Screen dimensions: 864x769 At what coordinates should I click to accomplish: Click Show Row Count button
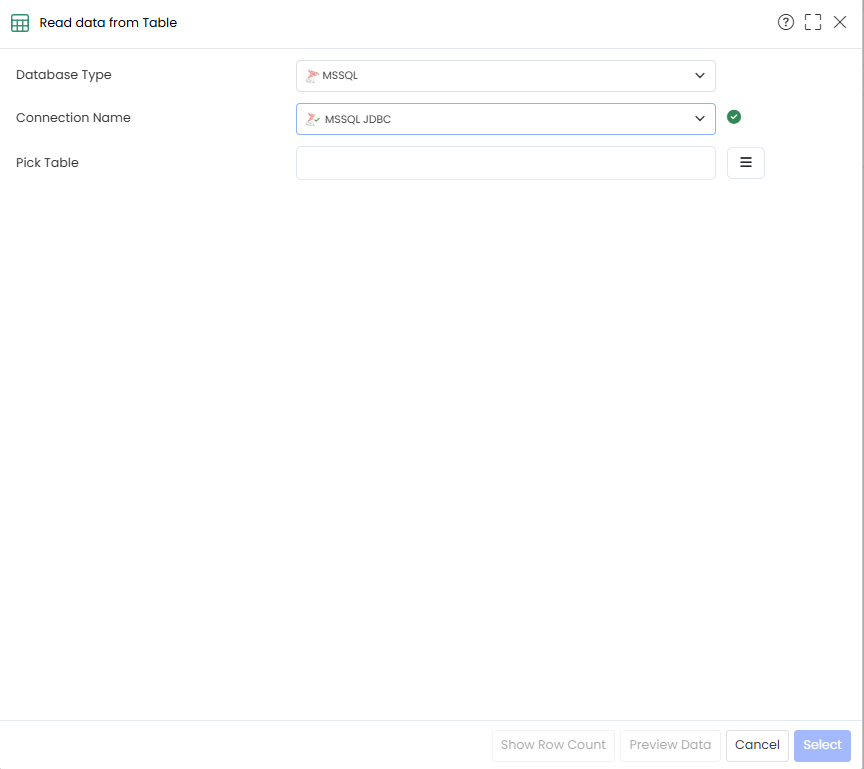coord(553,745)
